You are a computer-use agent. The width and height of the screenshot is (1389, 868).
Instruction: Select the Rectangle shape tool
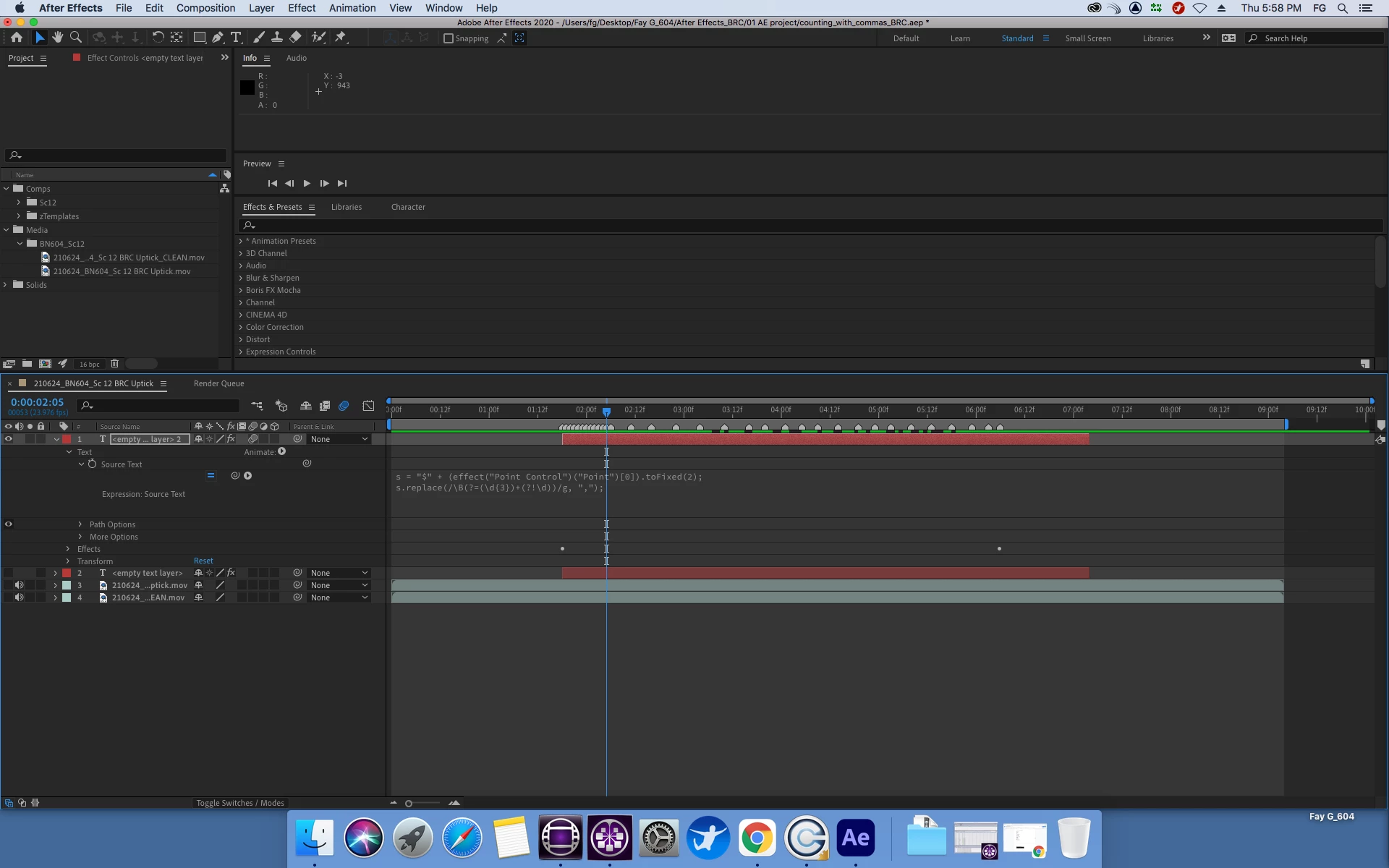point(199,38)
